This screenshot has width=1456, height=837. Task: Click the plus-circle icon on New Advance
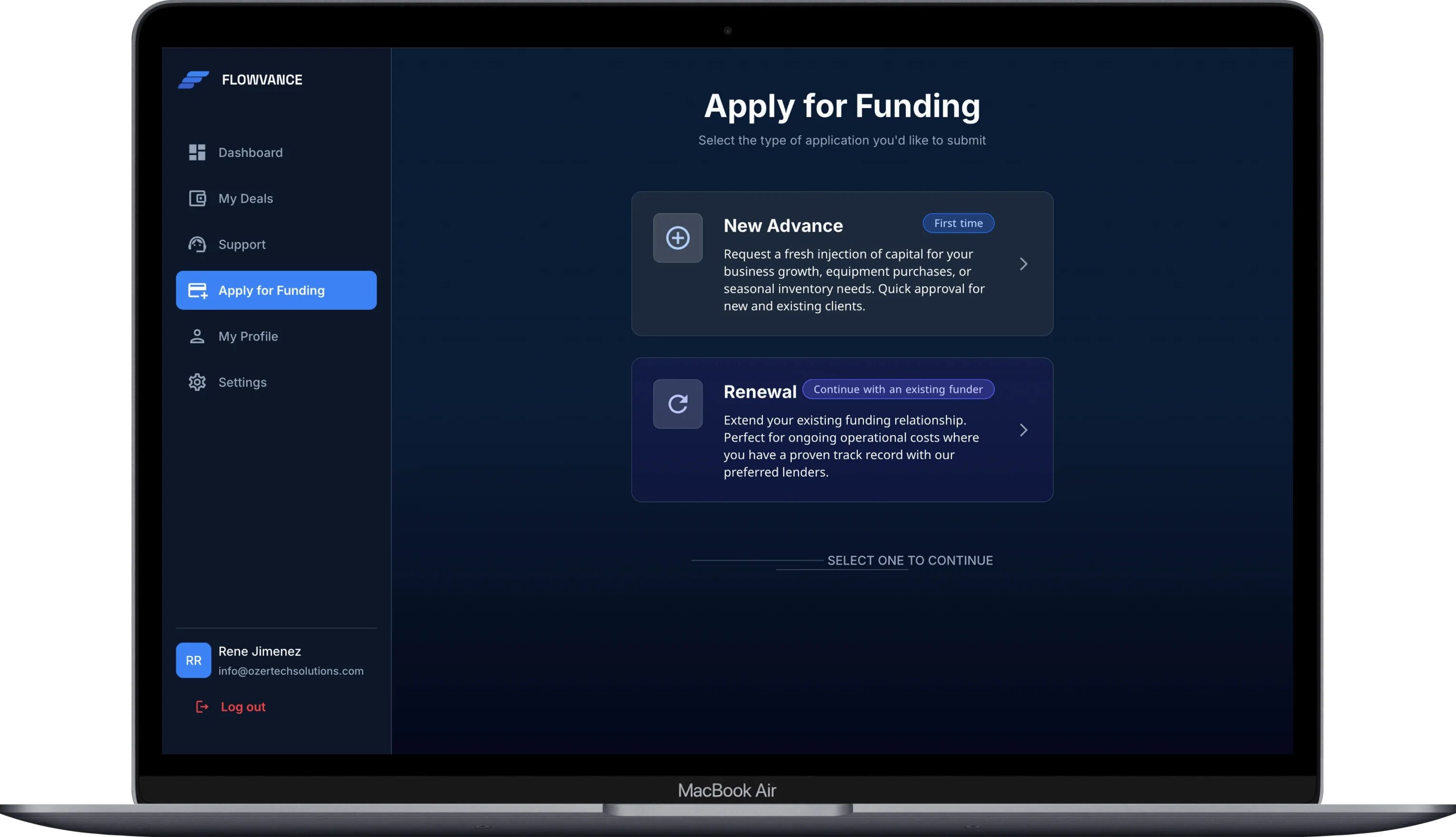point(678,238)
